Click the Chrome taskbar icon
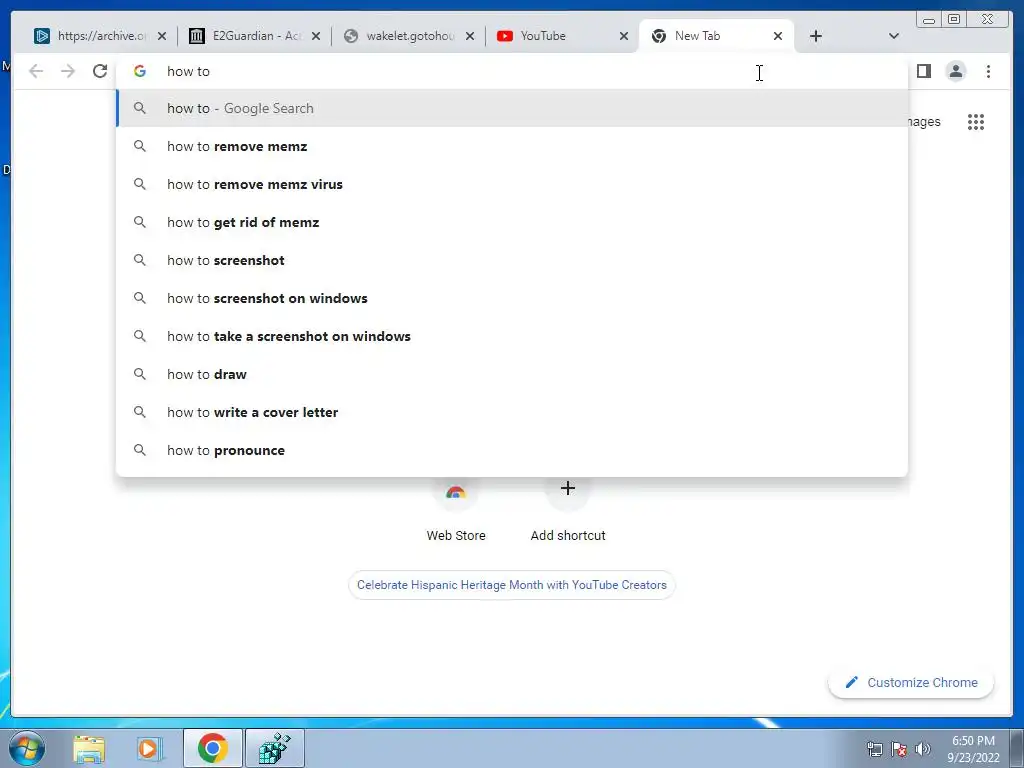Screen dimensions: 1024x768 (212, 748)
